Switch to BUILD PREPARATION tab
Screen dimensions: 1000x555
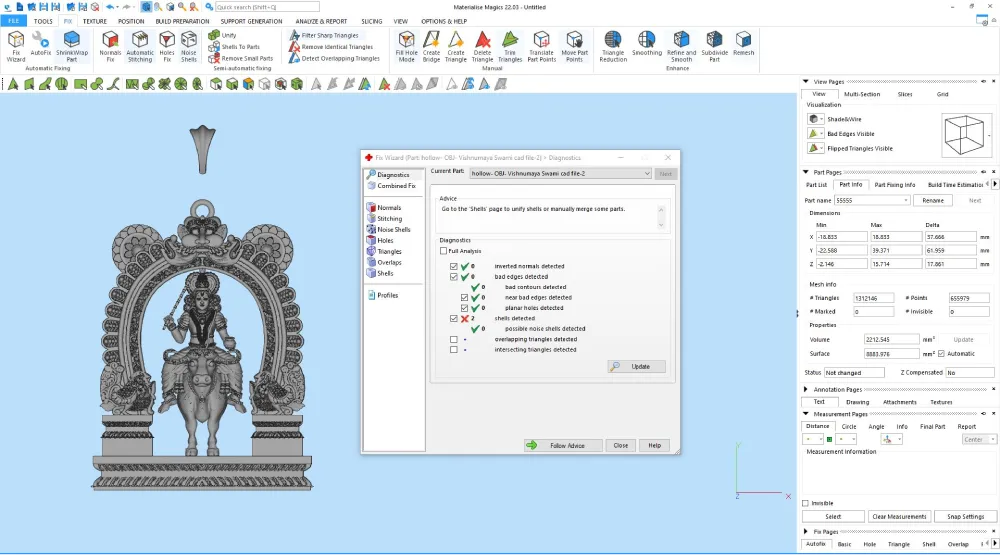tap(182, 21)
